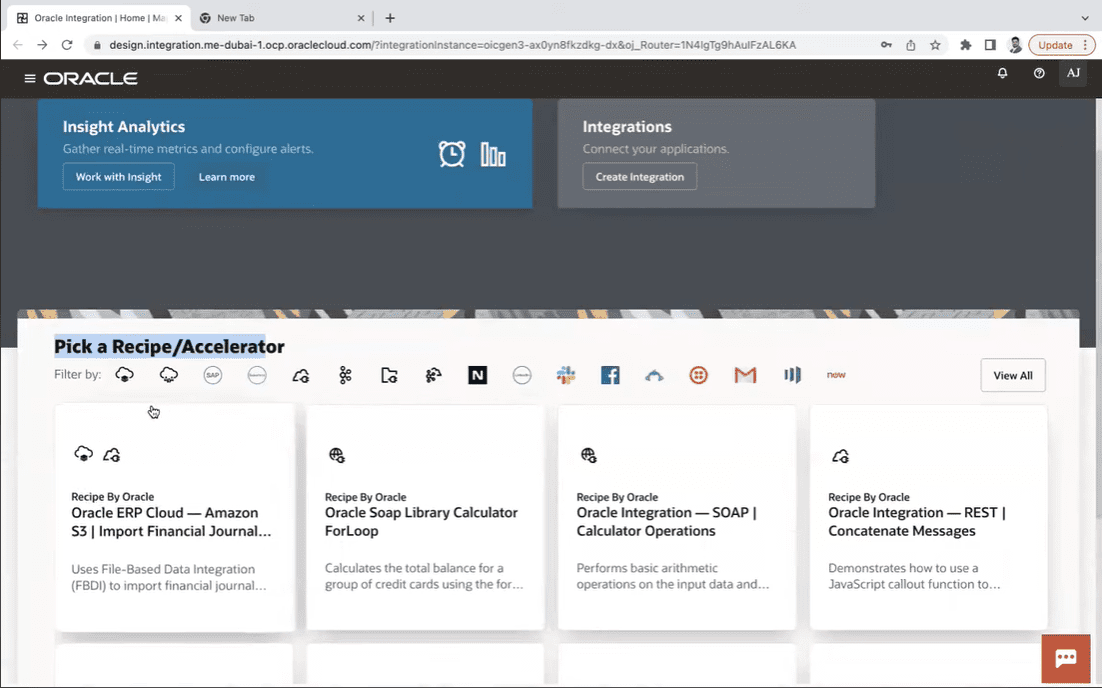Filter recipes by file folder icon
The height and width of the screenshot is (688, 1102).
tap(389, 375)
